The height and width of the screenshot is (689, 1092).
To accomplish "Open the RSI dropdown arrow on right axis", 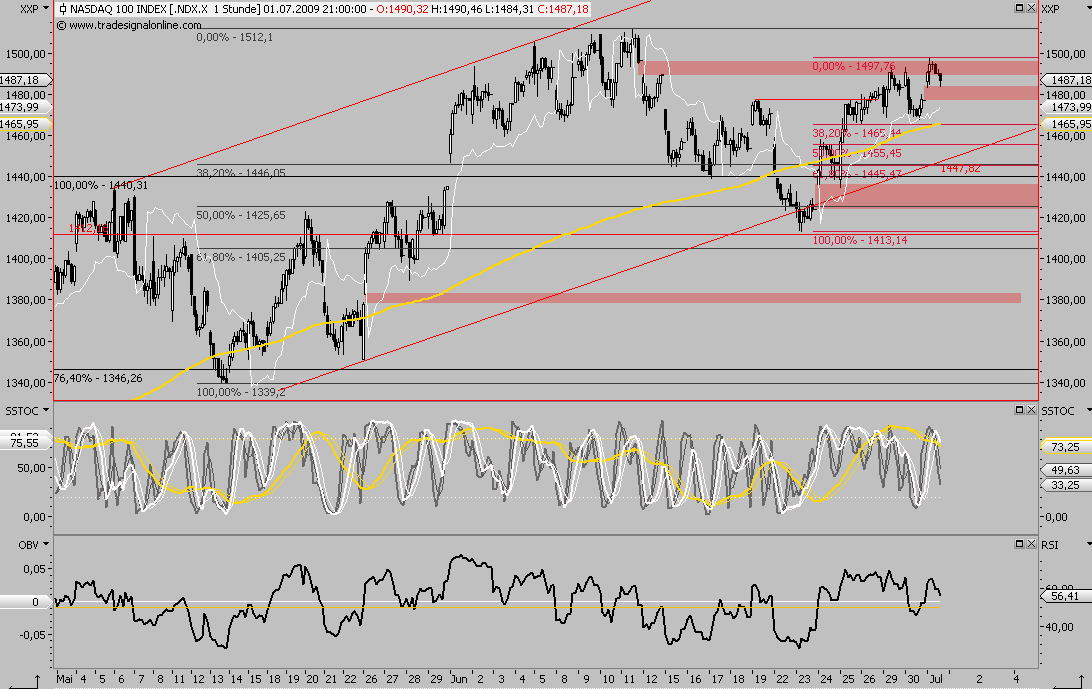I will (1088, 543).
